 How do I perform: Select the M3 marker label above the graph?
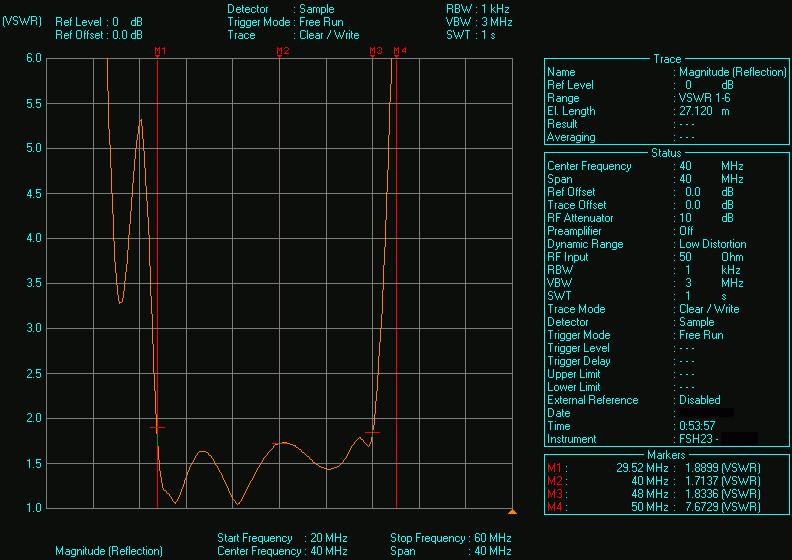tap(375, 50)
